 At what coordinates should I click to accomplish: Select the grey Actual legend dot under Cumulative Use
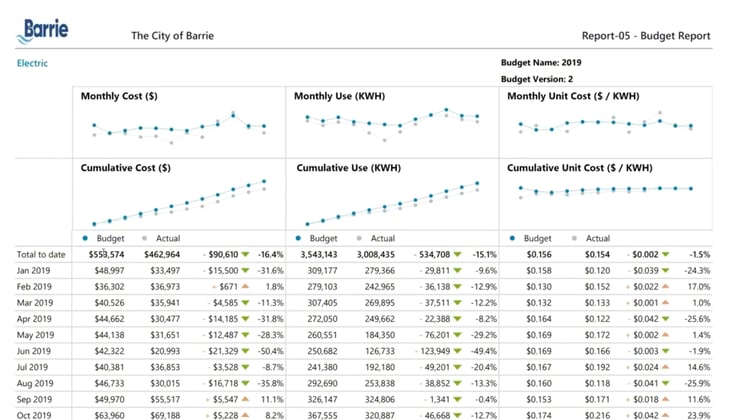click(x=360, y=238)
